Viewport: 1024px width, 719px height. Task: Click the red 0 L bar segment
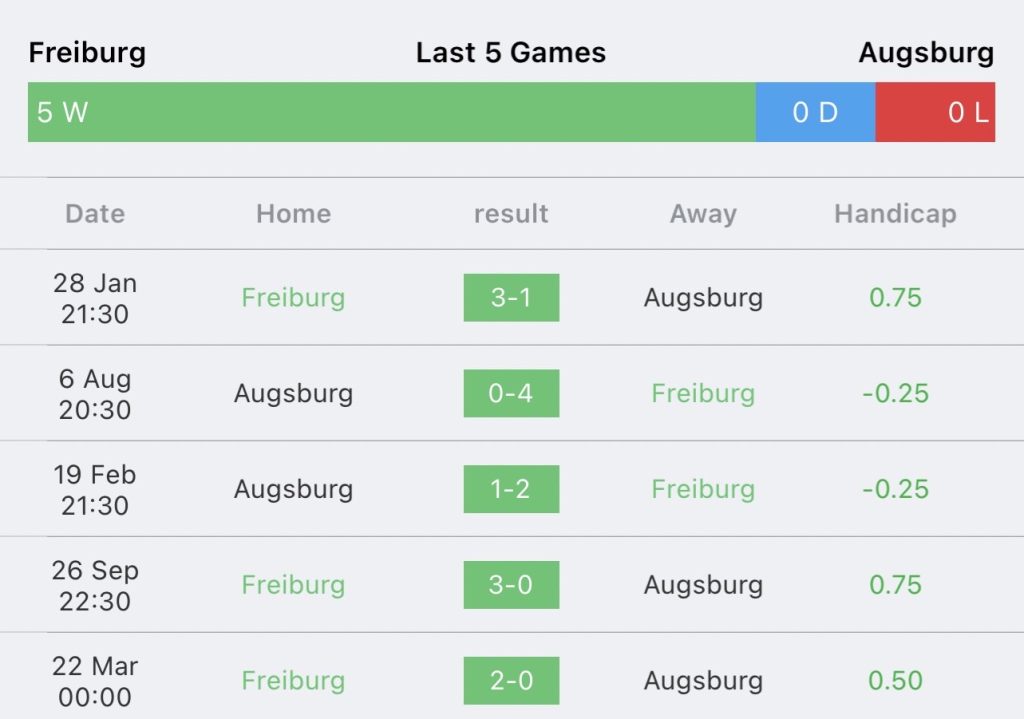pyautogui.click(x=935, y=112)
